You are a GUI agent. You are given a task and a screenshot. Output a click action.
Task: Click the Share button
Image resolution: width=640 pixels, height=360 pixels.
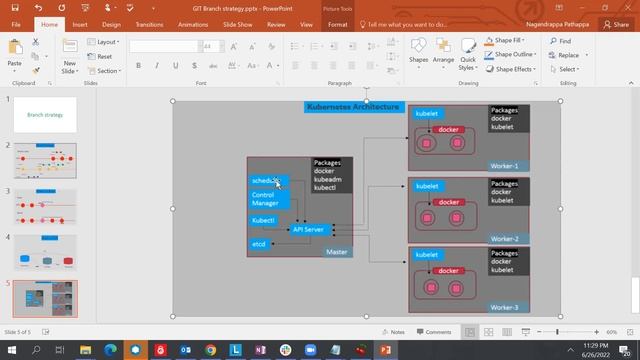[616, 24]
